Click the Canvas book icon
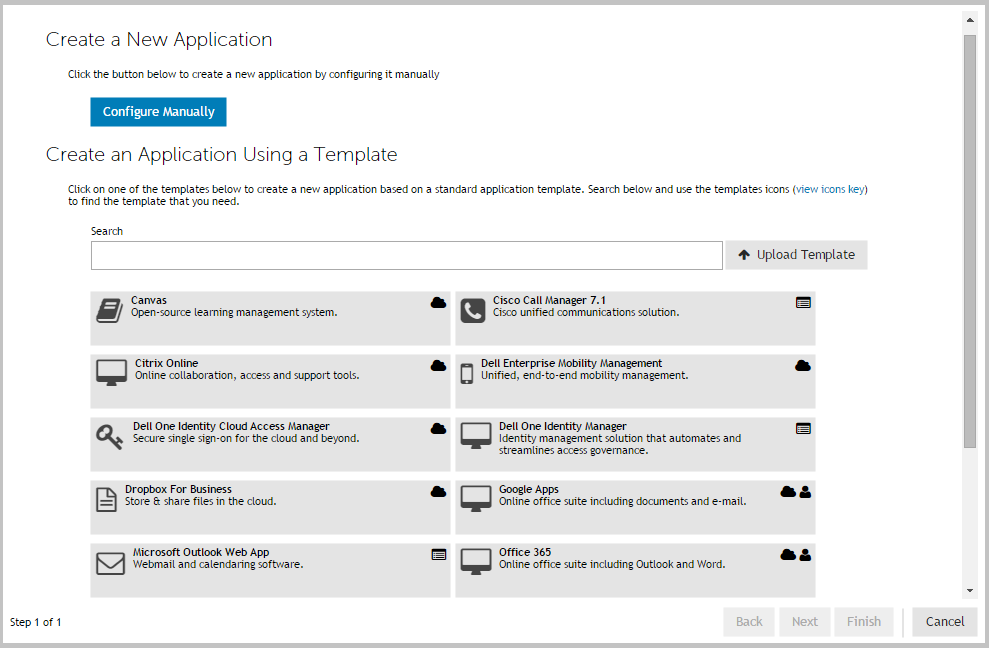Image resolution: width=989 pixels, height=648 pixels. pyautogui.click(x=109, y=310)
